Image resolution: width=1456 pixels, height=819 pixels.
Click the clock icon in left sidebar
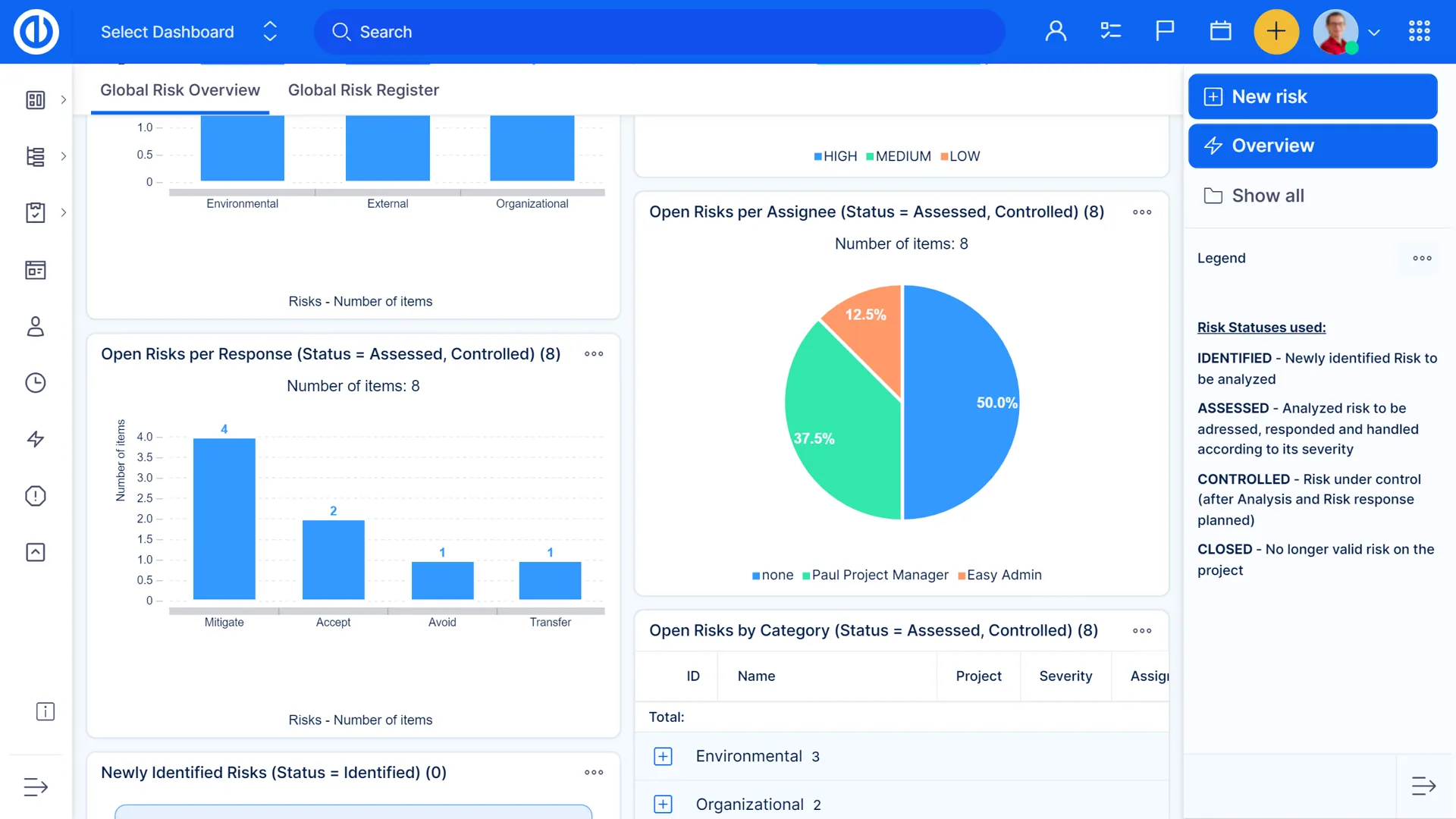coord(36,383)
